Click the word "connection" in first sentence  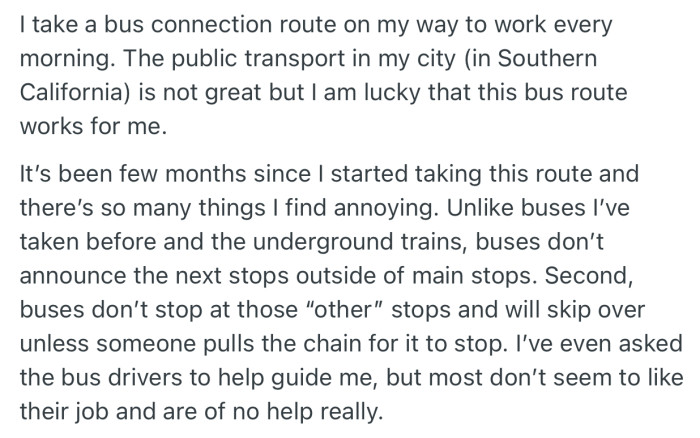pyautogui.click(x=206, y=22)
